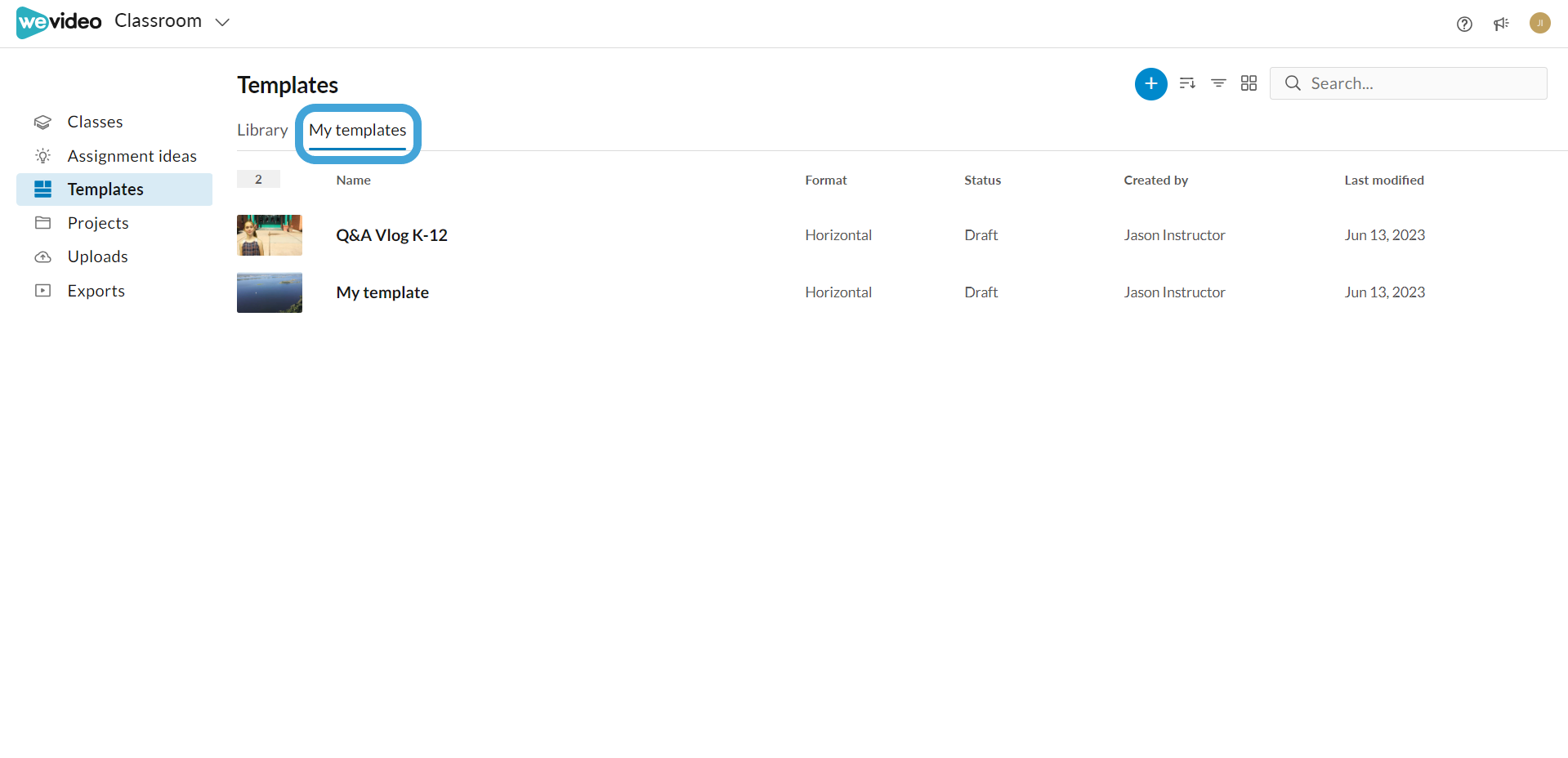Open the help question mark icon
The width and height of the screenshot is (1568, 758).
point(1464,24)
